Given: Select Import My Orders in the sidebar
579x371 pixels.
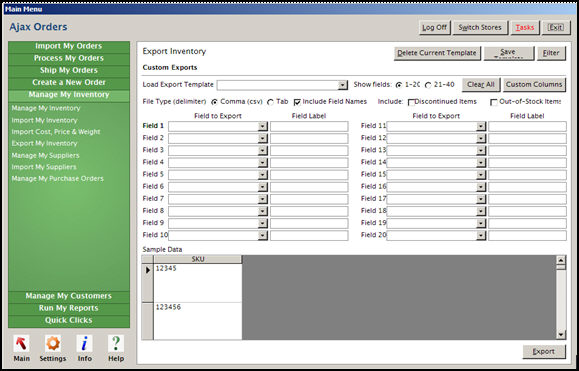Looking at the screenshot, I should (69, 46).
